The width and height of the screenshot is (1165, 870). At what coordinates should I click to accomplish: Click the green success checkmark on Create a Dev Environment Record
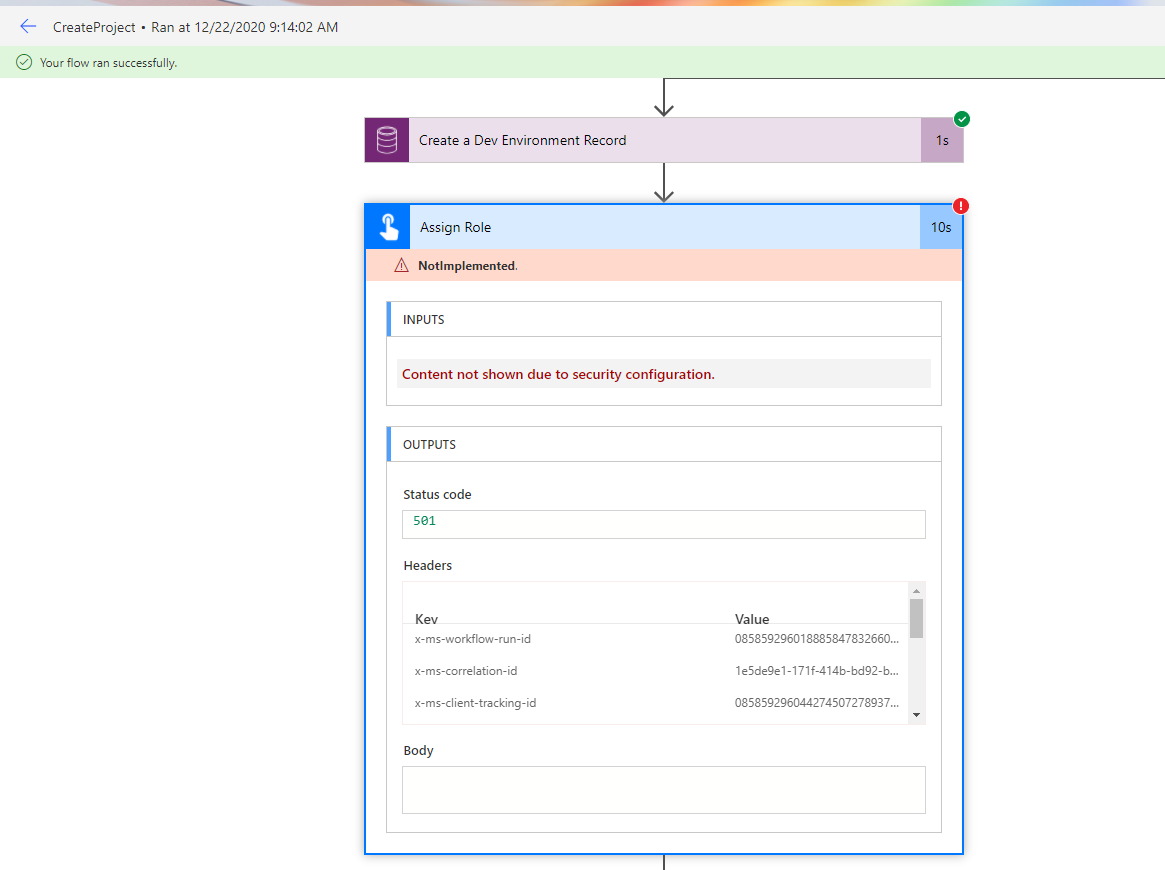tap(961, 119)
